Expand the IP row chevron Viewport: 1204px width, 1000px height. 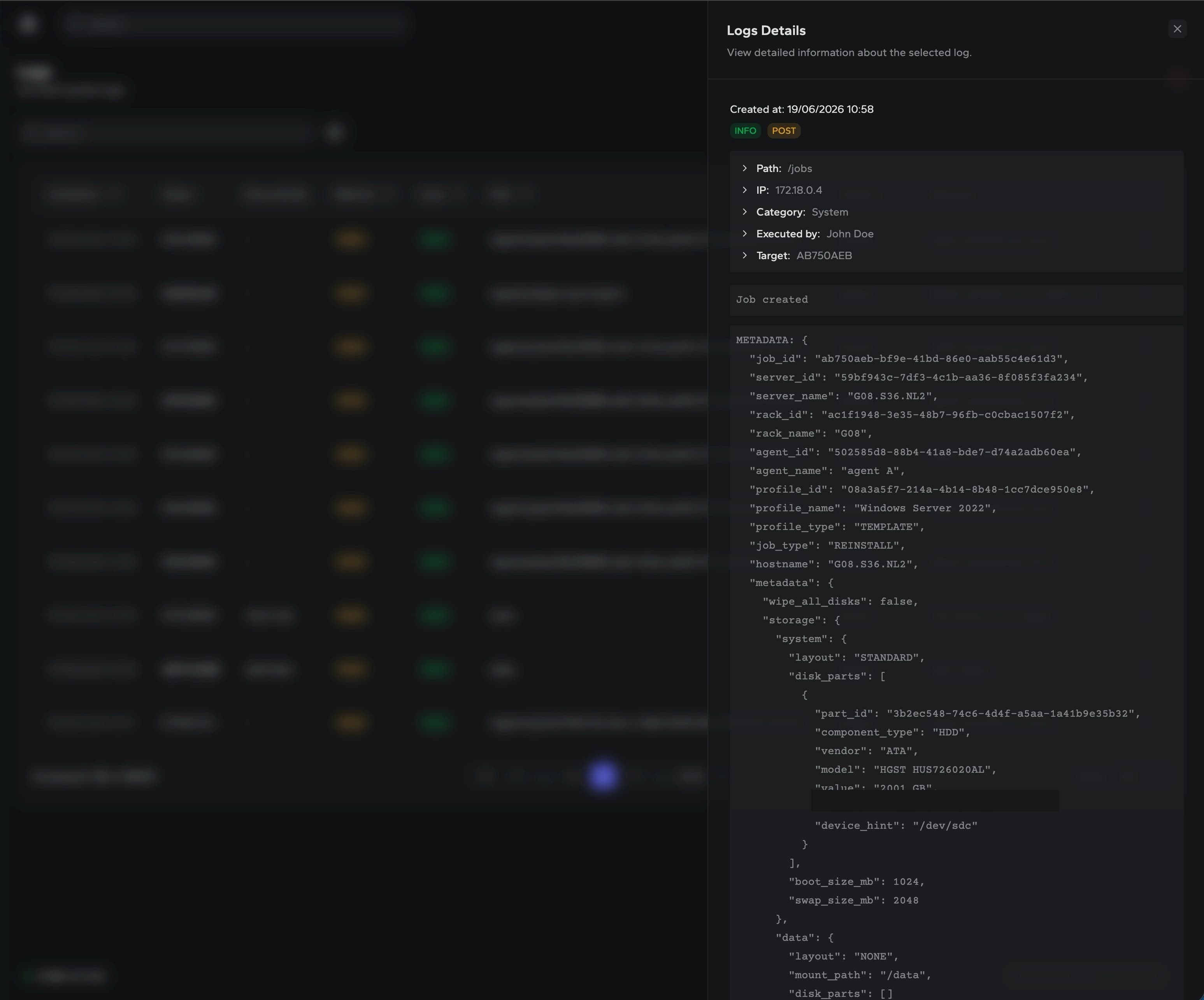tap(745, 190)
